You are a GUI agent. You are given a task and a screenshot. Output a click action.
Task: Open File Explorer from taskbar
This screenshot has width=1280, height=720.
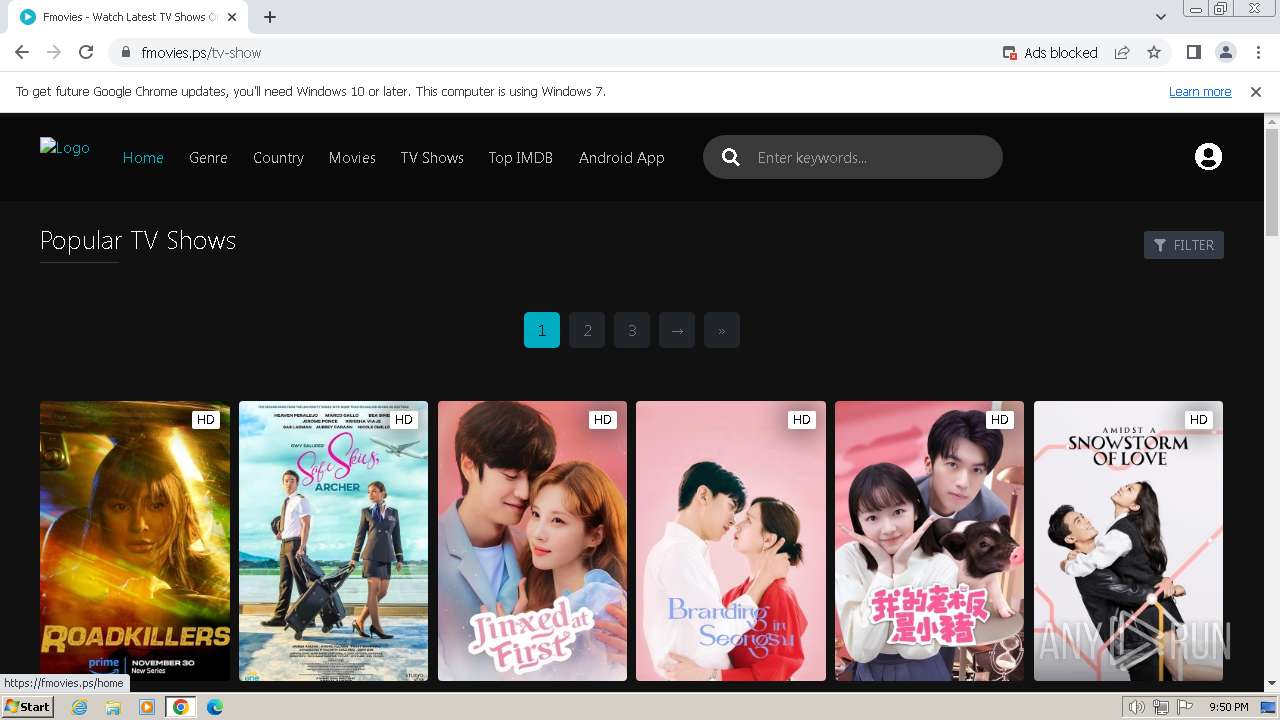point(113,707)
